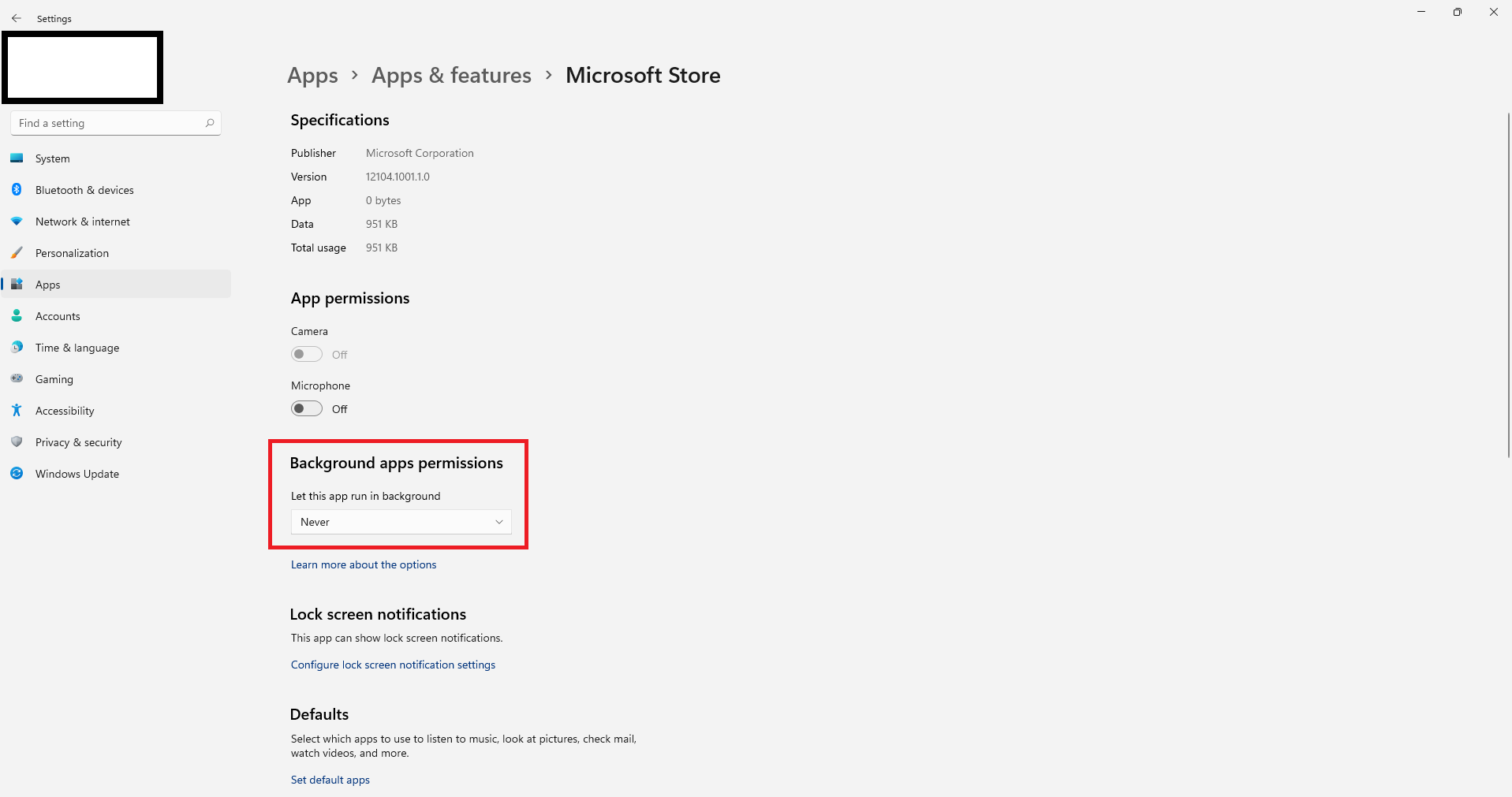Go to Accessibility settings
The width and height of the screenshot is (1512, 797).
coord(117,411)
